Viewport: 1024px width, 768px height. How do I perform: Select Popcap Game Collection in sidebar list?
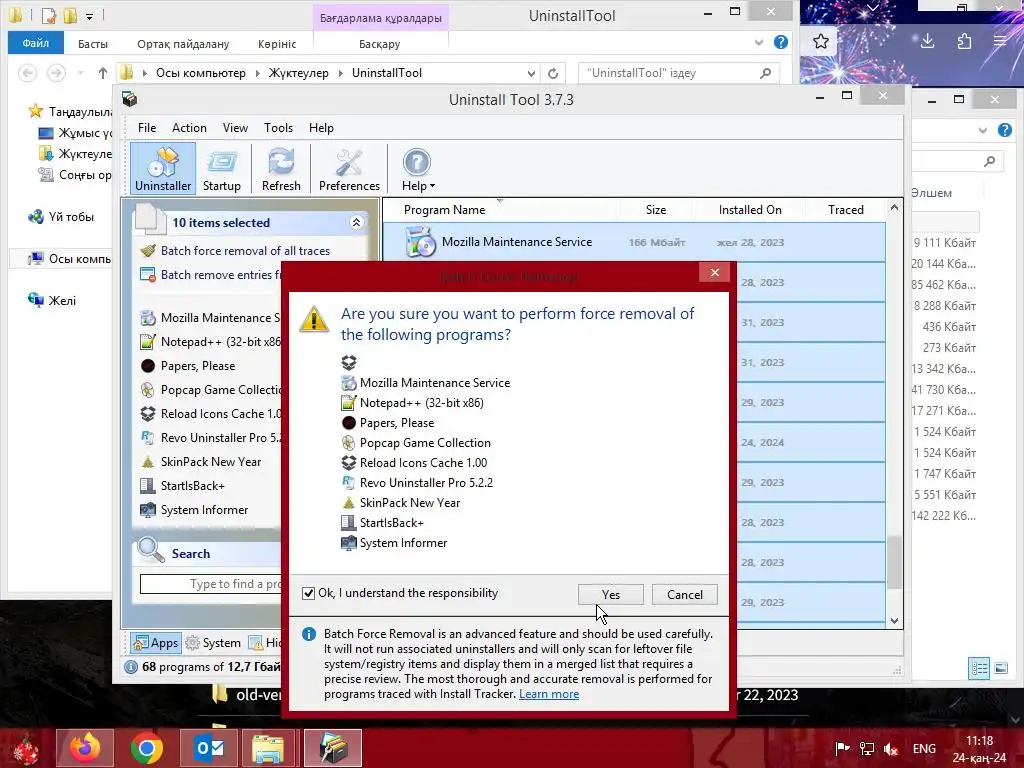[x=220, y=390]
